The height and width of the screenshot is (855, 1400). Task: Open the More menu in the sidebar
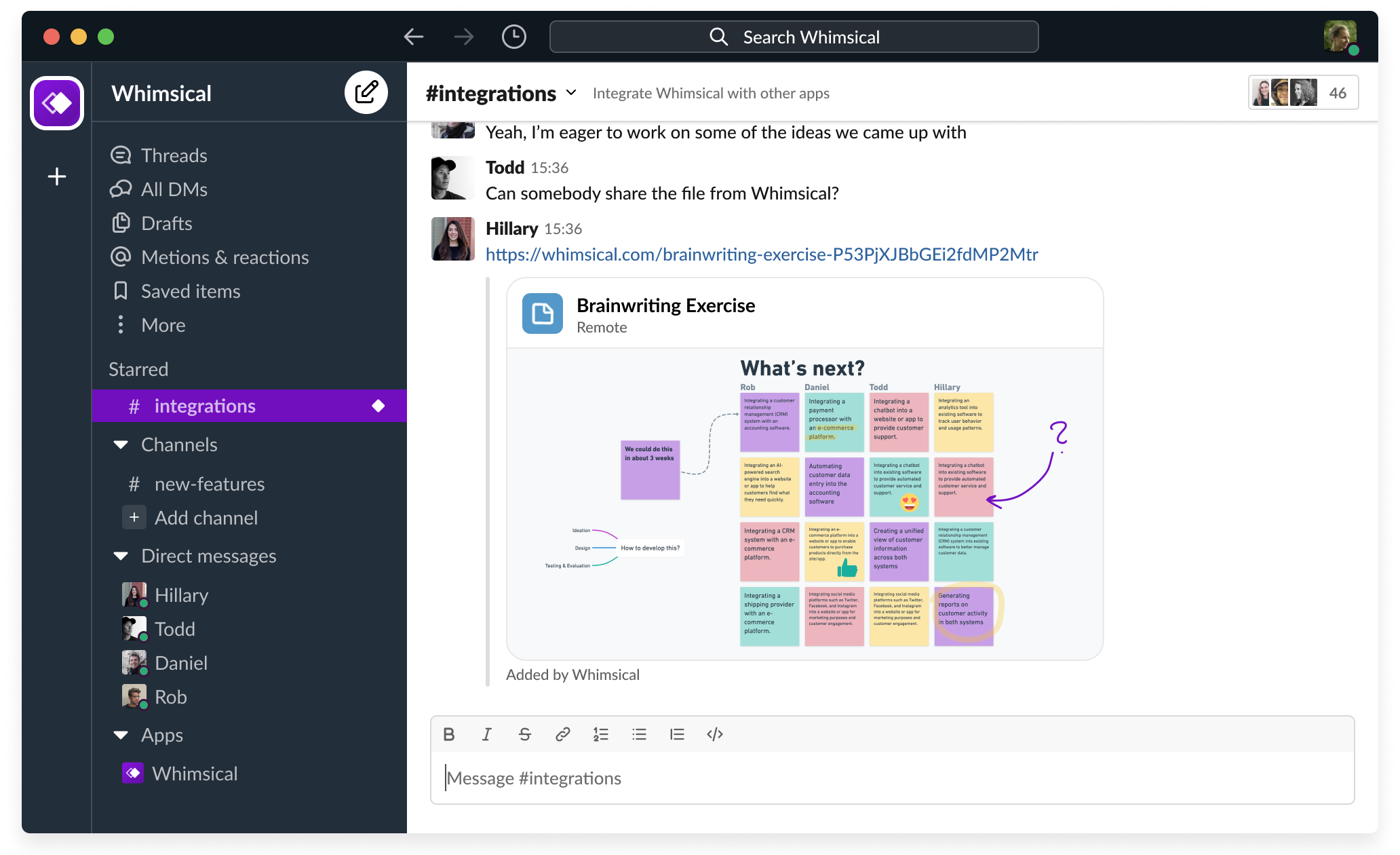[163, 325]
